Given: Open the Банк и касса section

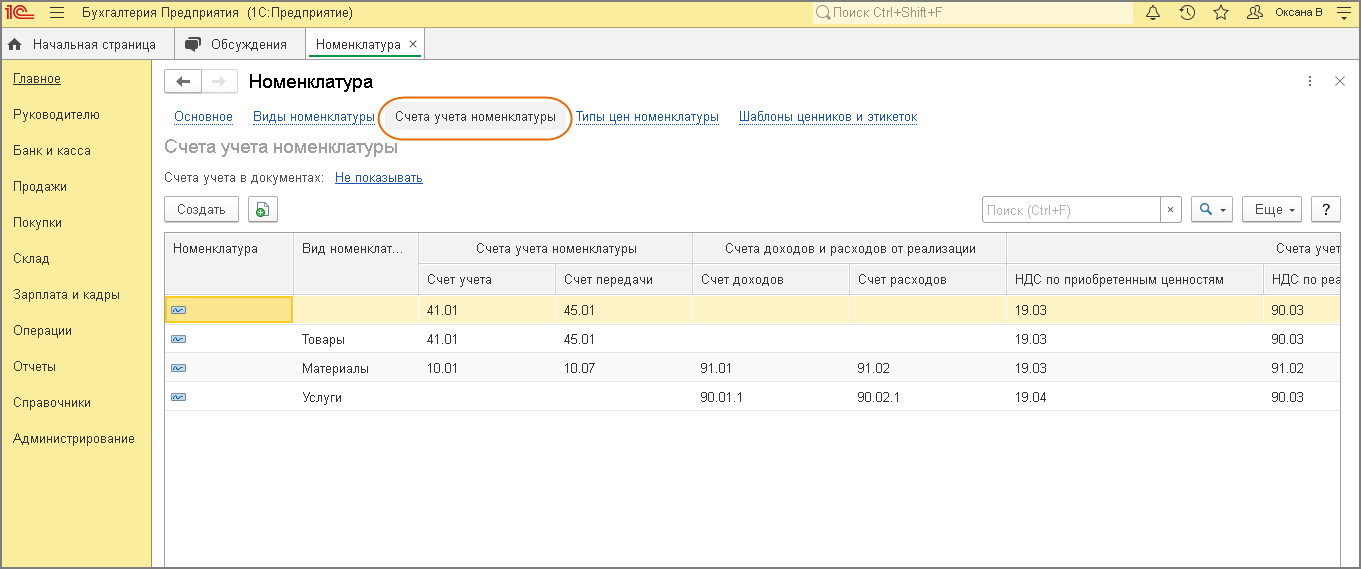Looking at the screenshot, I should pyautogui.click(x=52, y=151).
